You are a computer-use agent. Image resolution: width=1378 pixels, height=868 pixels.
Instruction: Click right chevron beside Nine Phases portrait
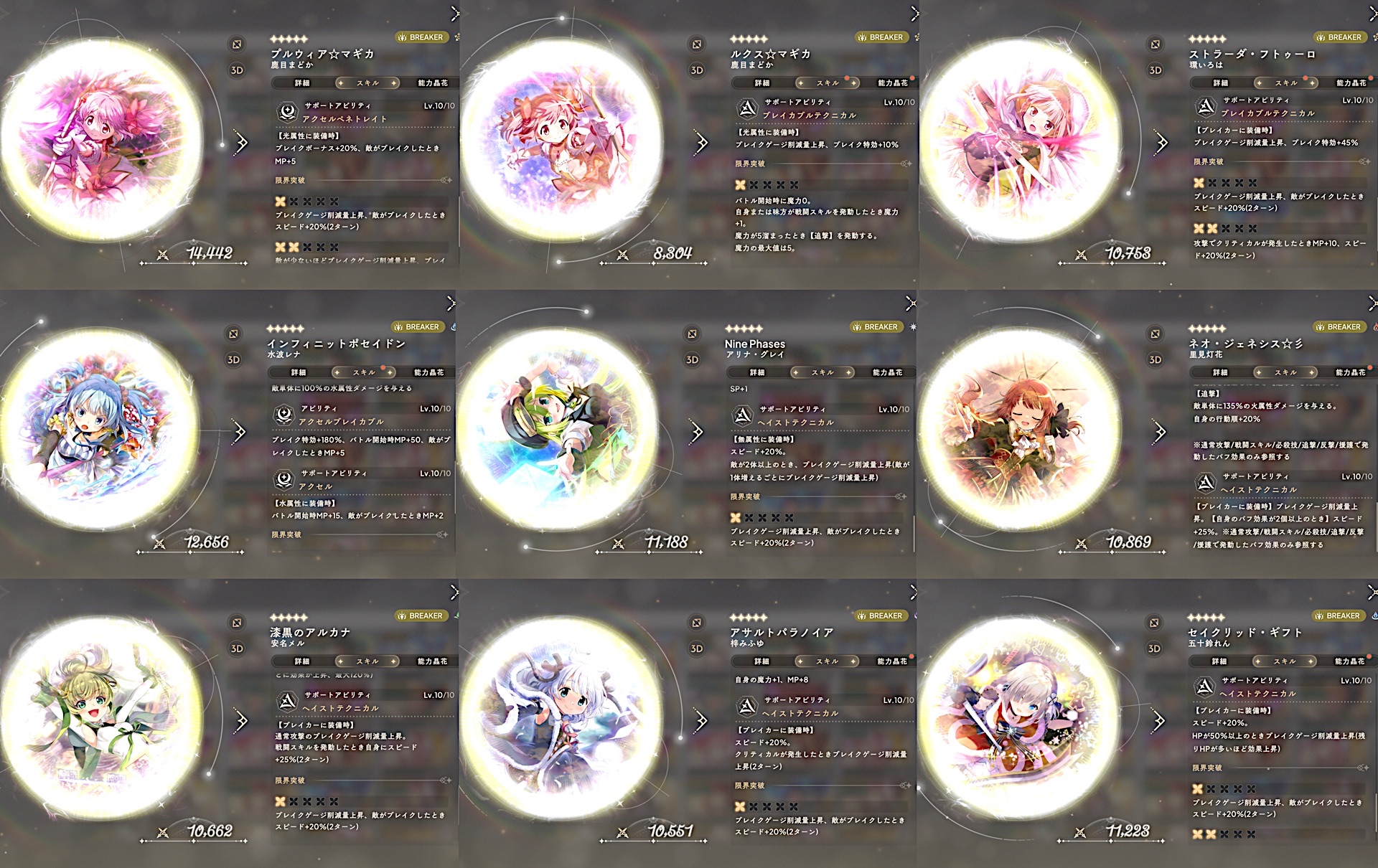click(695, 431)
